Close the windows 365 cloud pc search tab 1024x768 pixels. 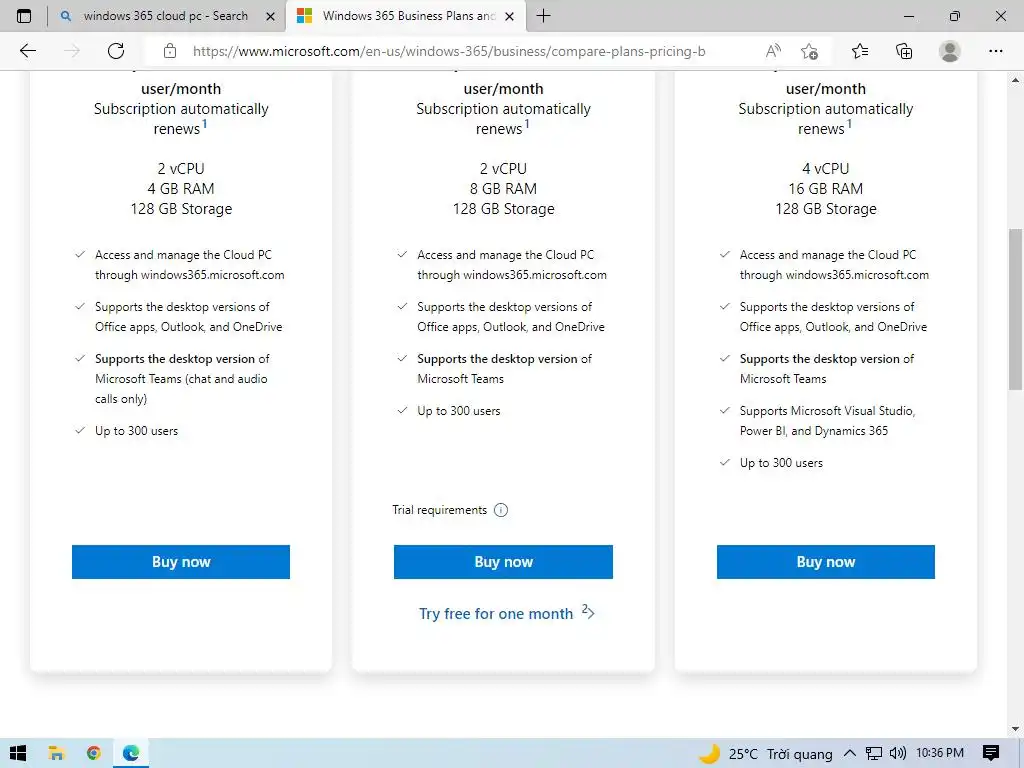tap(270, 17)
